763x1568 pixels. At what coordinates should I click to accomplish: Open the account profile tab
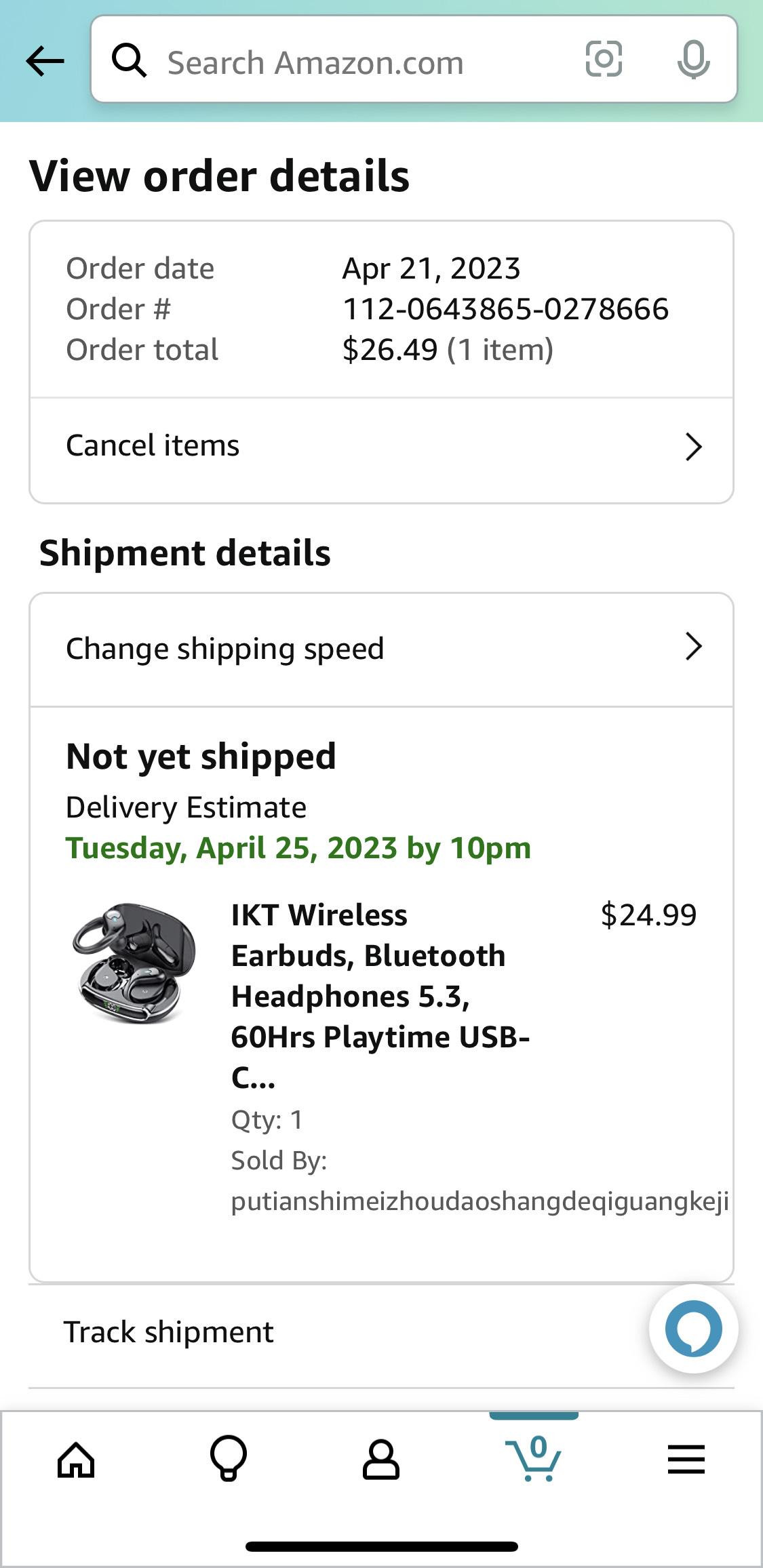click(381, 1459)
